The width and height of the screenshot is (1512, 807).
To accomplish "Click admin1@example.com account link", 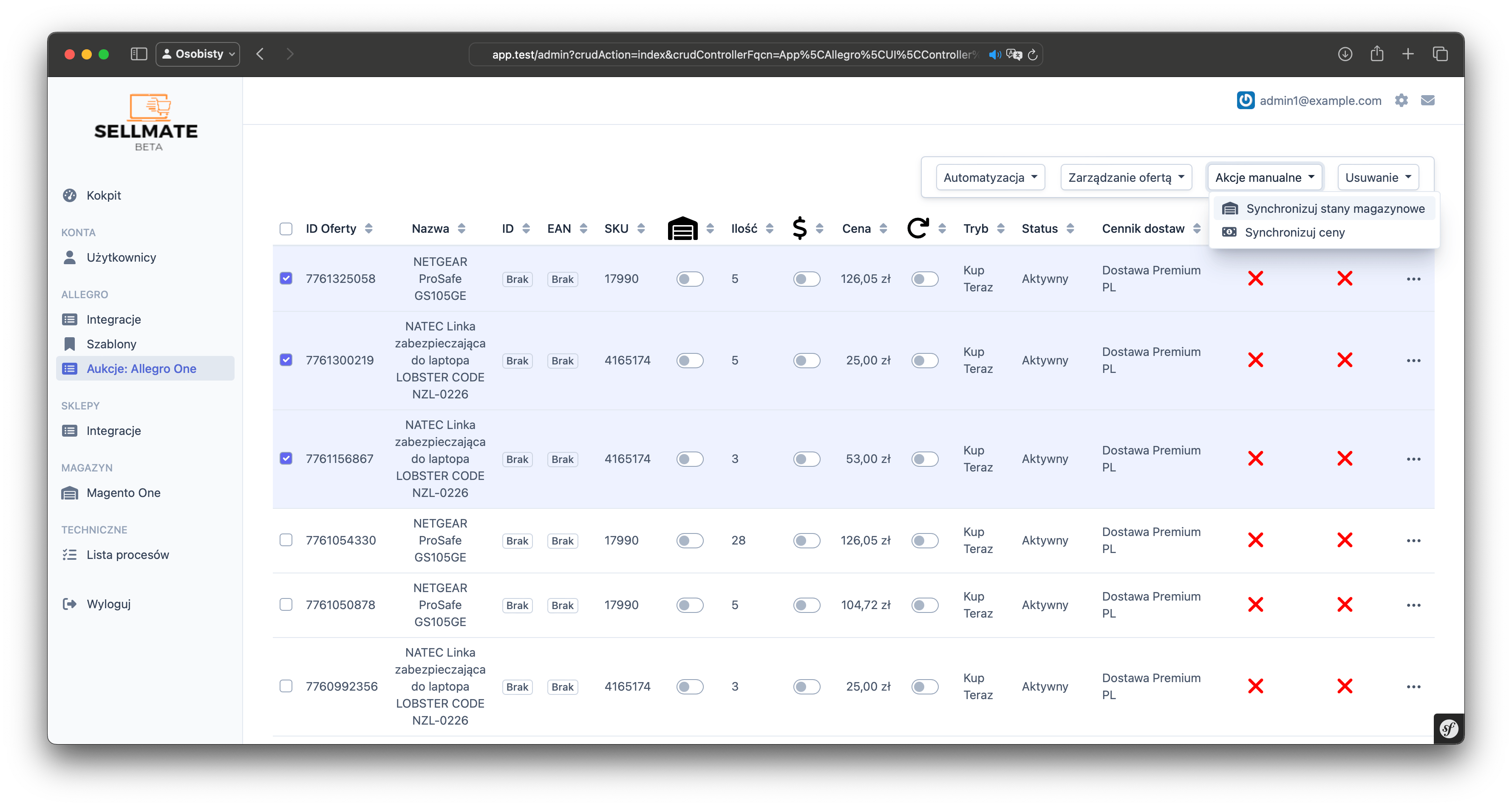I will click(x=1321, y=100).
